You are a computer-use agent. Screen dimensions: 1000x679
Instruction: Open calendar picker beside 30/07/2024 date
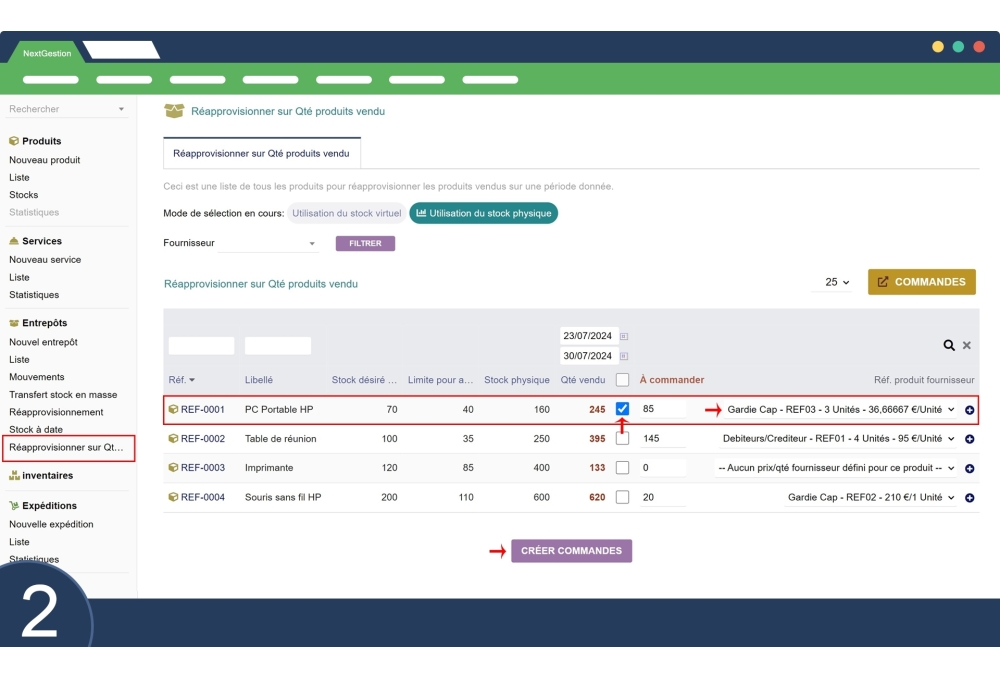click(624, 356)
